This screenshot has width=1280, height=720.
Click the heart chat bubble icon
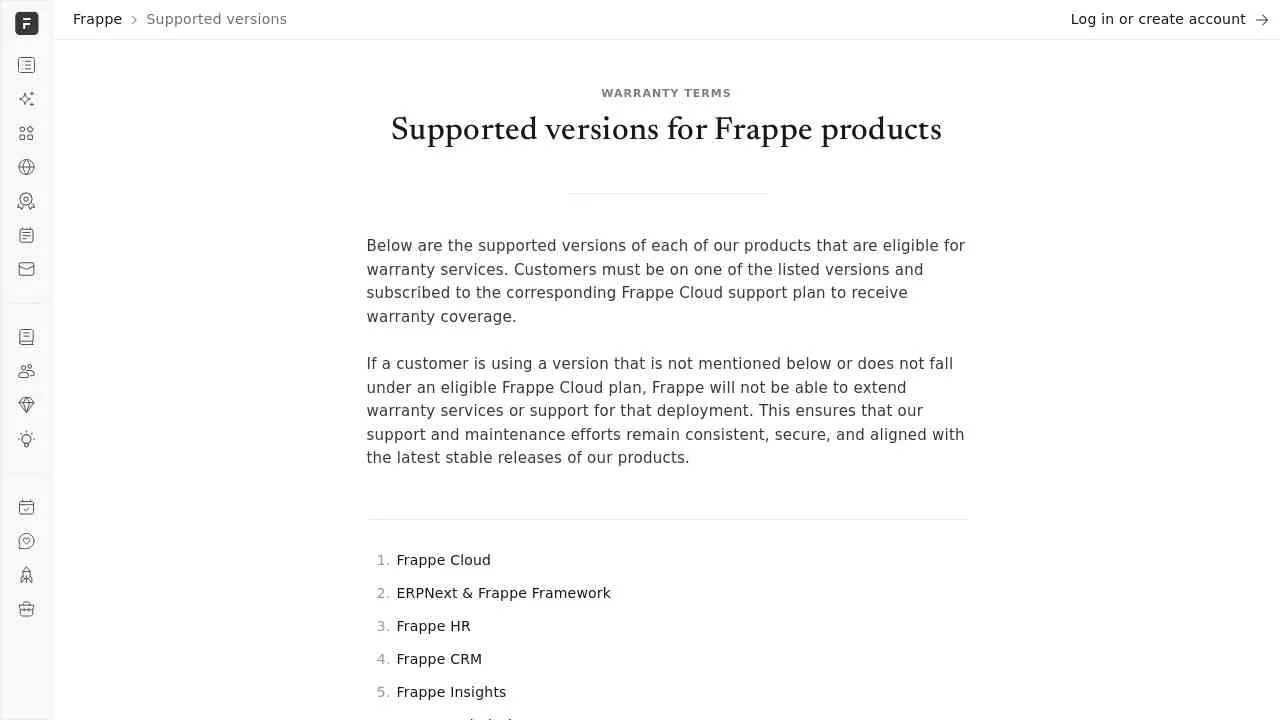[27, 541]
